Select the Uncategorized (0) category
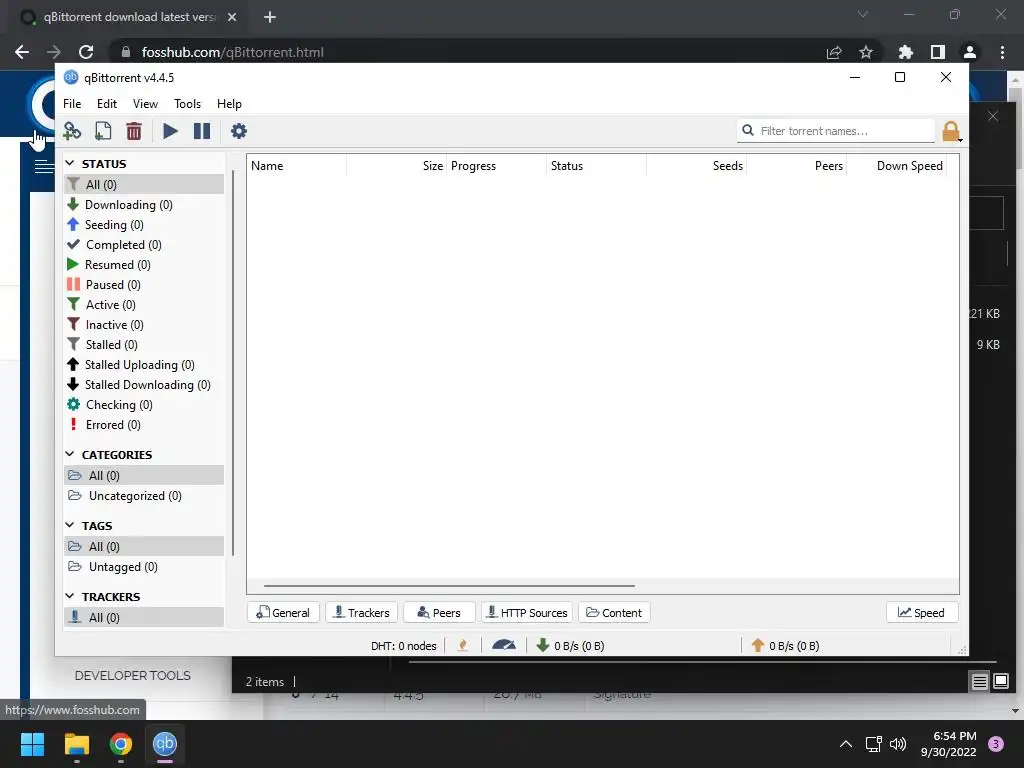 pyautogui.click(x=144, y=496)
